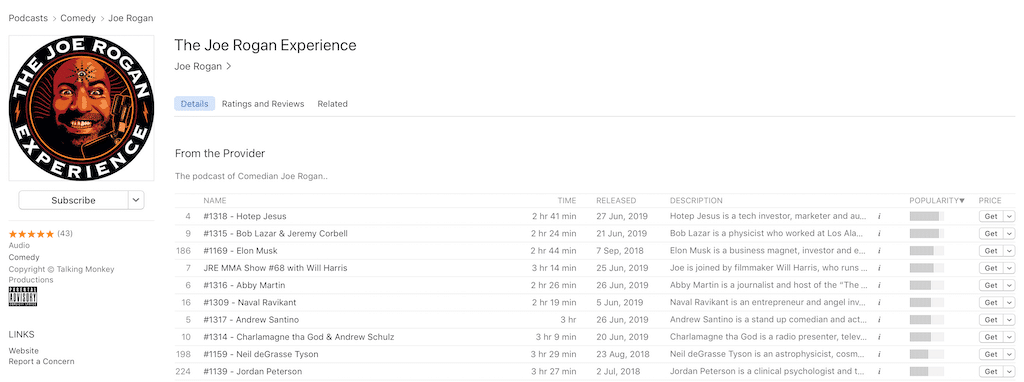The height and width of the screenshot is (382, 1024).
Task: Get the #1315 Bob Lazar episode
Action: pos(991,234)
